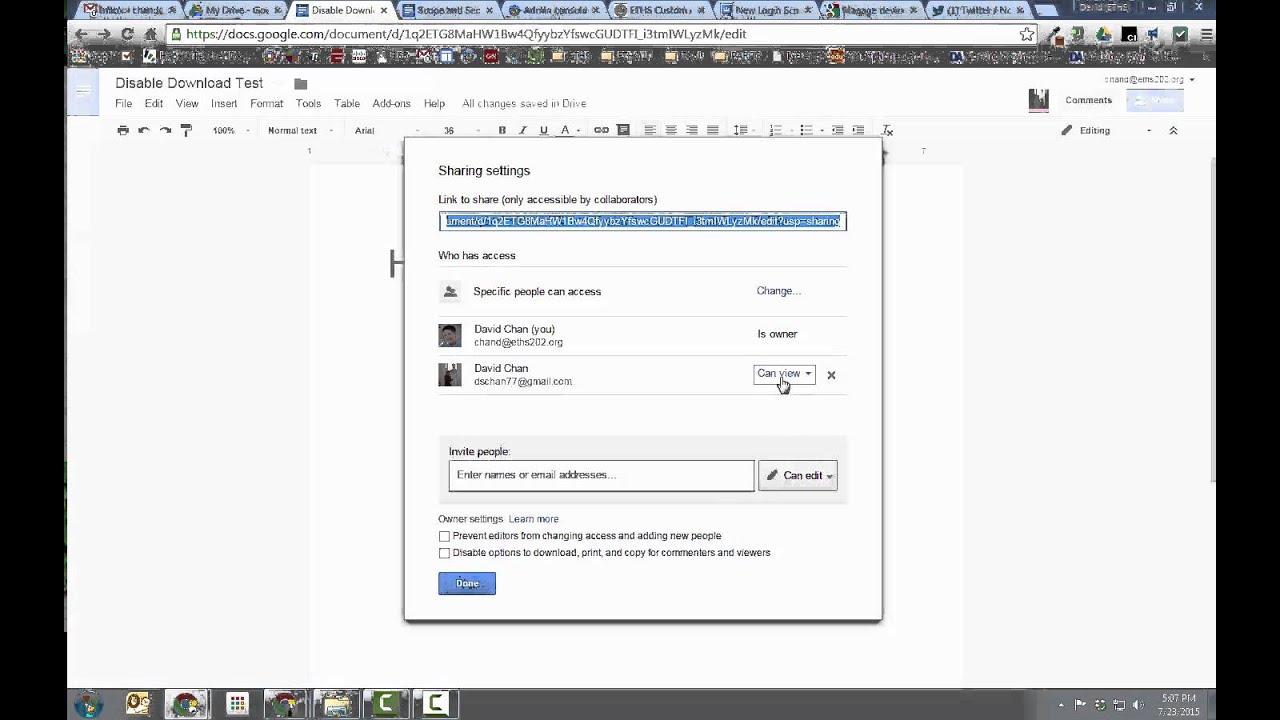Image resolution: width=1280 pixels, height=720 pixels.
Task: Click the Comments button
Action: (x=1088, y=100)
